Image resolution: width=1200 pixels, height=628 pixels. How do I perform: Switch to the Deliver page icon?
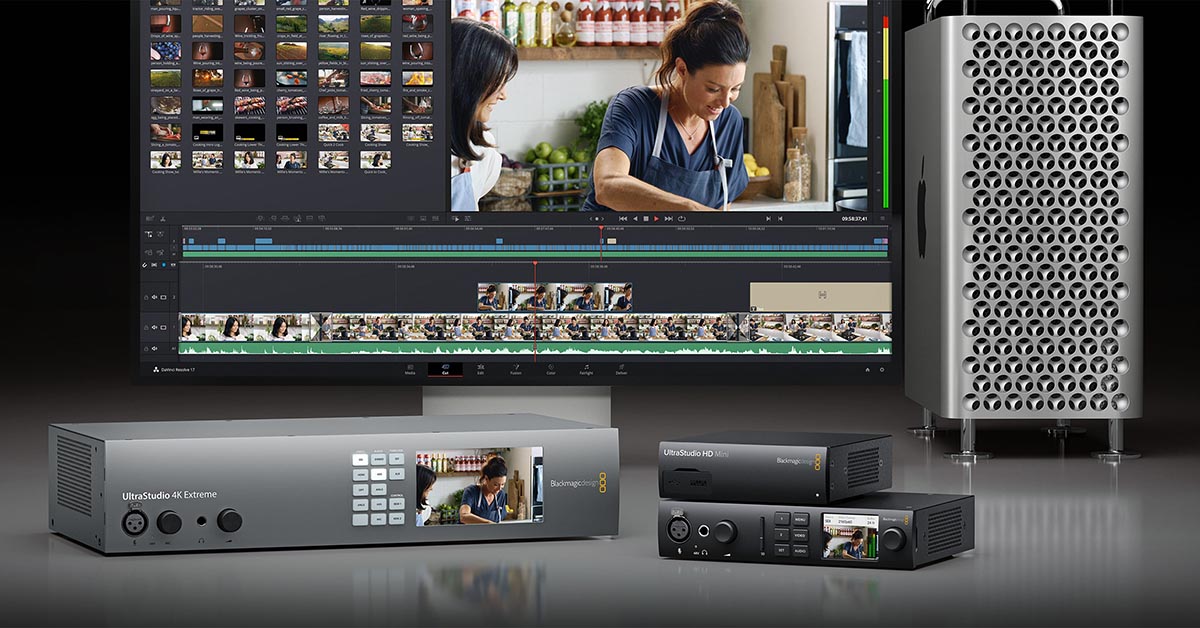coord(622,372)
